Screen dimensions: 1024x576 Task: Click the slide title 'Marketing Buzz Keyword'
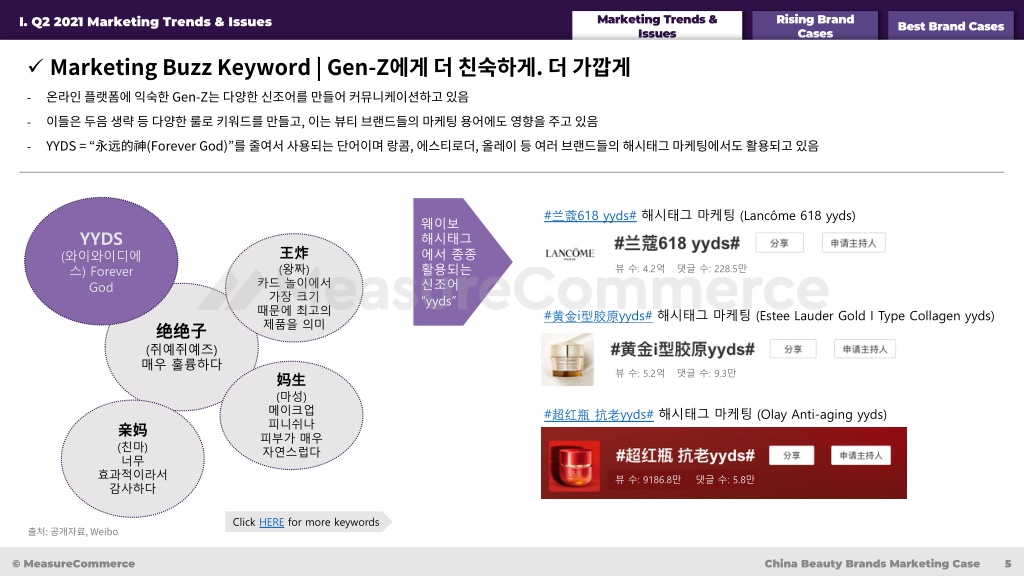[x=180, y=67]
